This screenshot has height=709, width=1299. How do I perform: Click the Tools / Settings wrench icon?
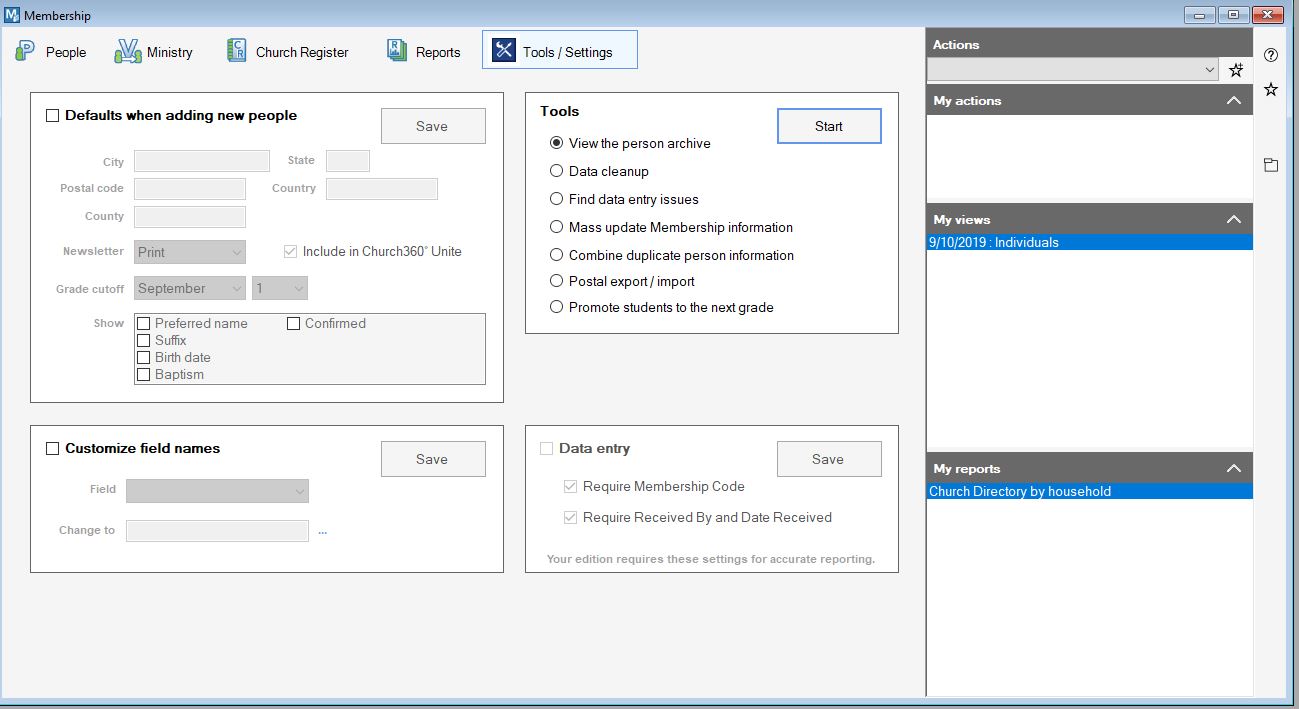504,51
